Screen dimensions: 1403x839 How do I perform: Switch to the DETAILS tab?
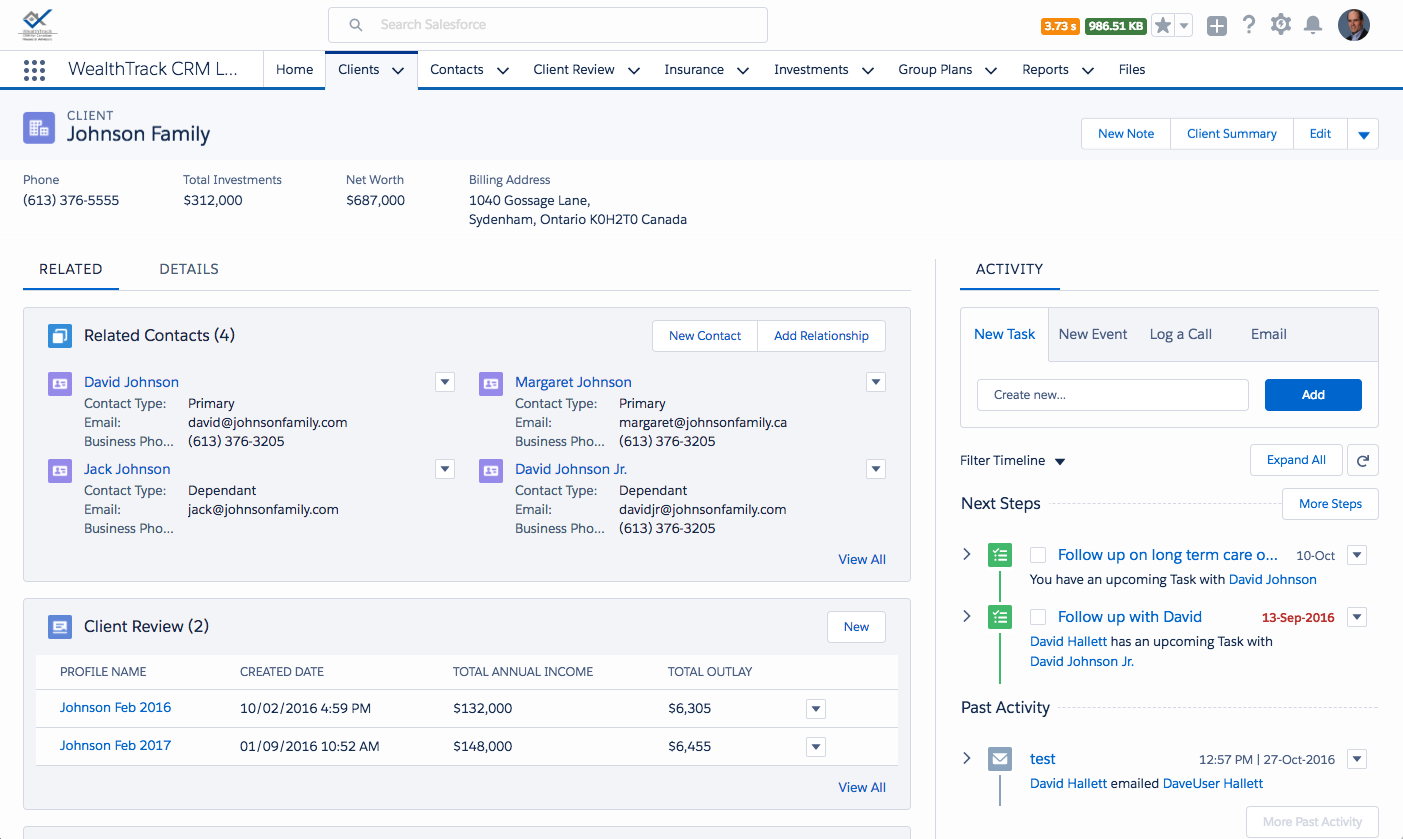[x=189, y=269]
